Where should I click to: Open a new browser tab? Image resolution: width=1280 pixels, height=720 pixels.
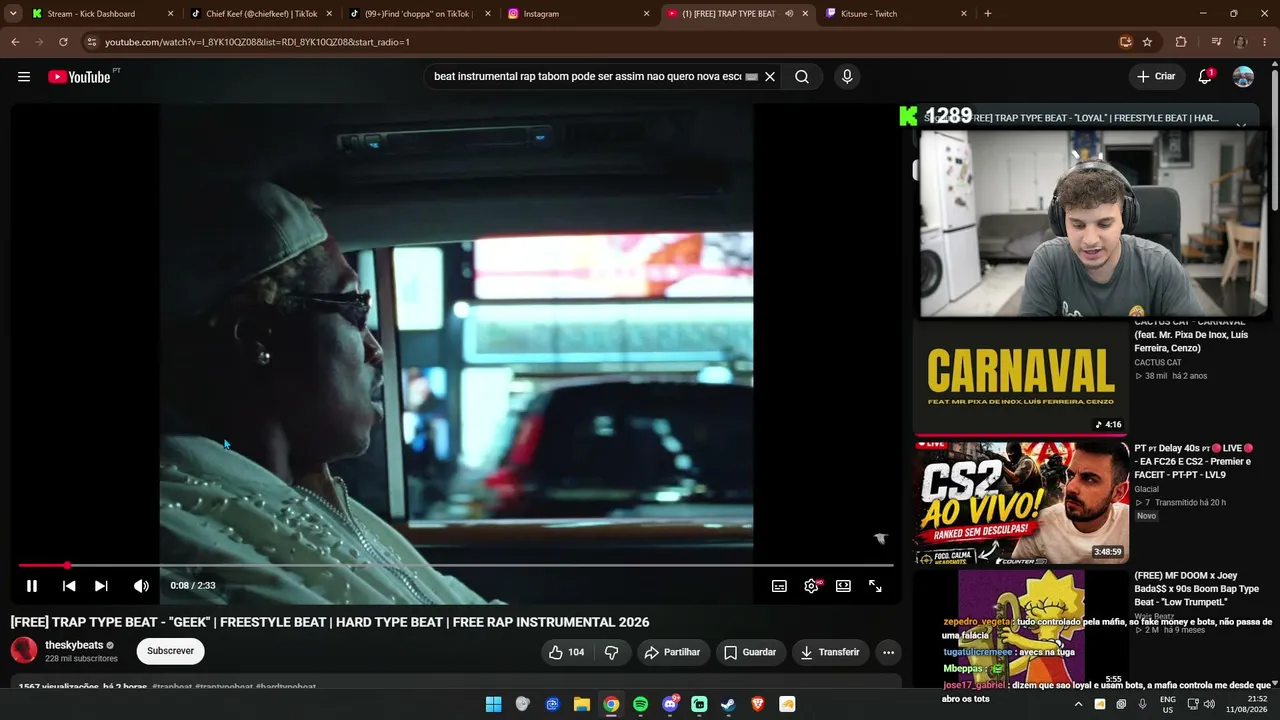click(988, 14)
